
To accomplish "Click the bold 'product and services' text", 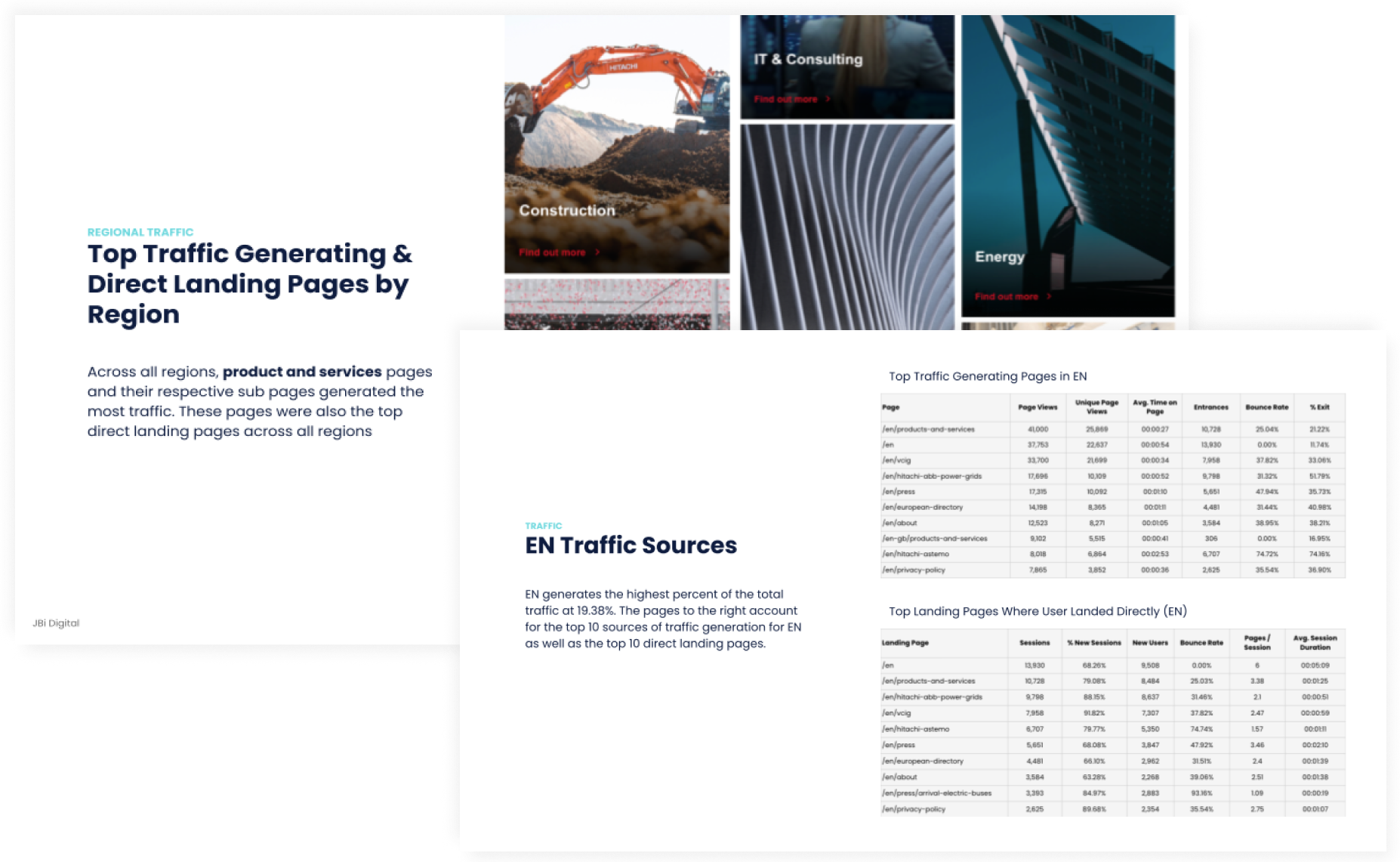I will 302,372.
